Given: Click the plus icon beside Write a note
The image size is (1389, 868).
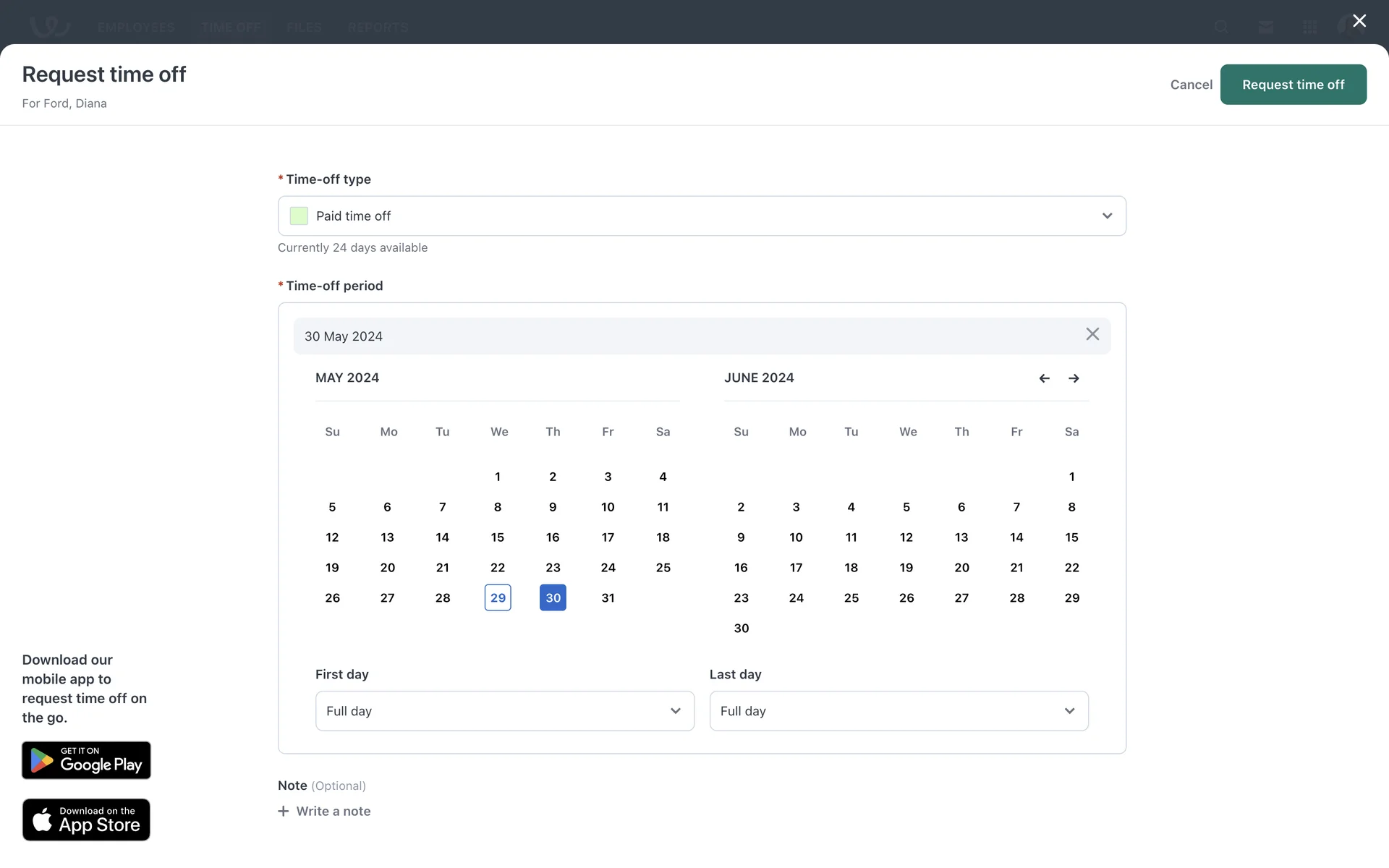Looking at the screenshot, I should point(284,811).
